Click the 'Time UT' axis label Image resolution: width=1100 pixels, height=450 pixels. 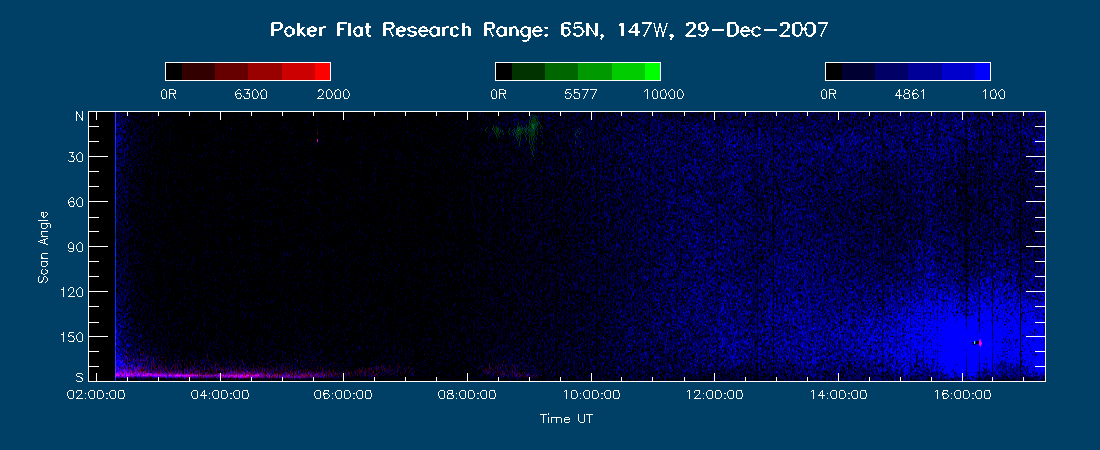tap(566, 419)
